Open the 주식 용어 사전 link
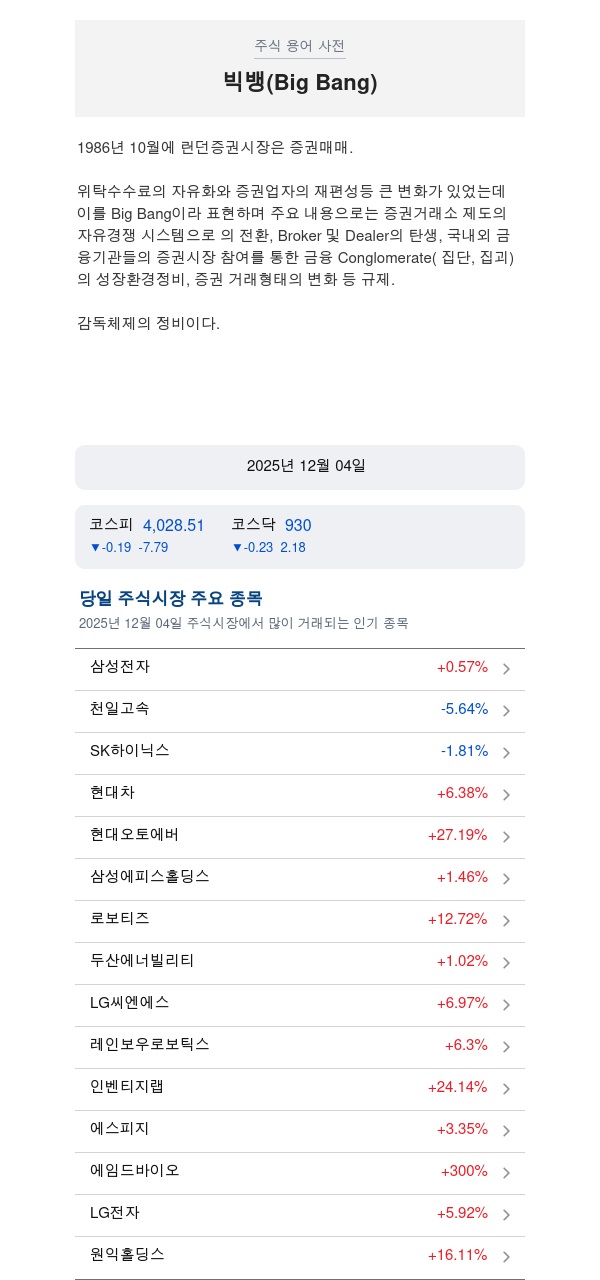This screenshot has height=1280, width=600. (x=300, y=46)
